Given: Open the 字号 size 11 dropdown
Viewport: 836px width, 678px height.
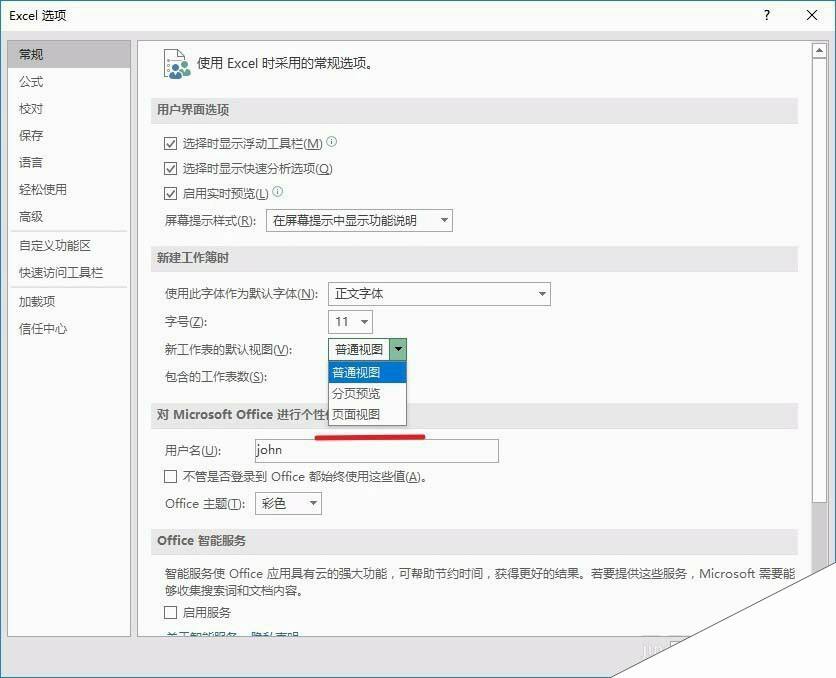Looking at the screenshot, I should (x=350, y=322).
